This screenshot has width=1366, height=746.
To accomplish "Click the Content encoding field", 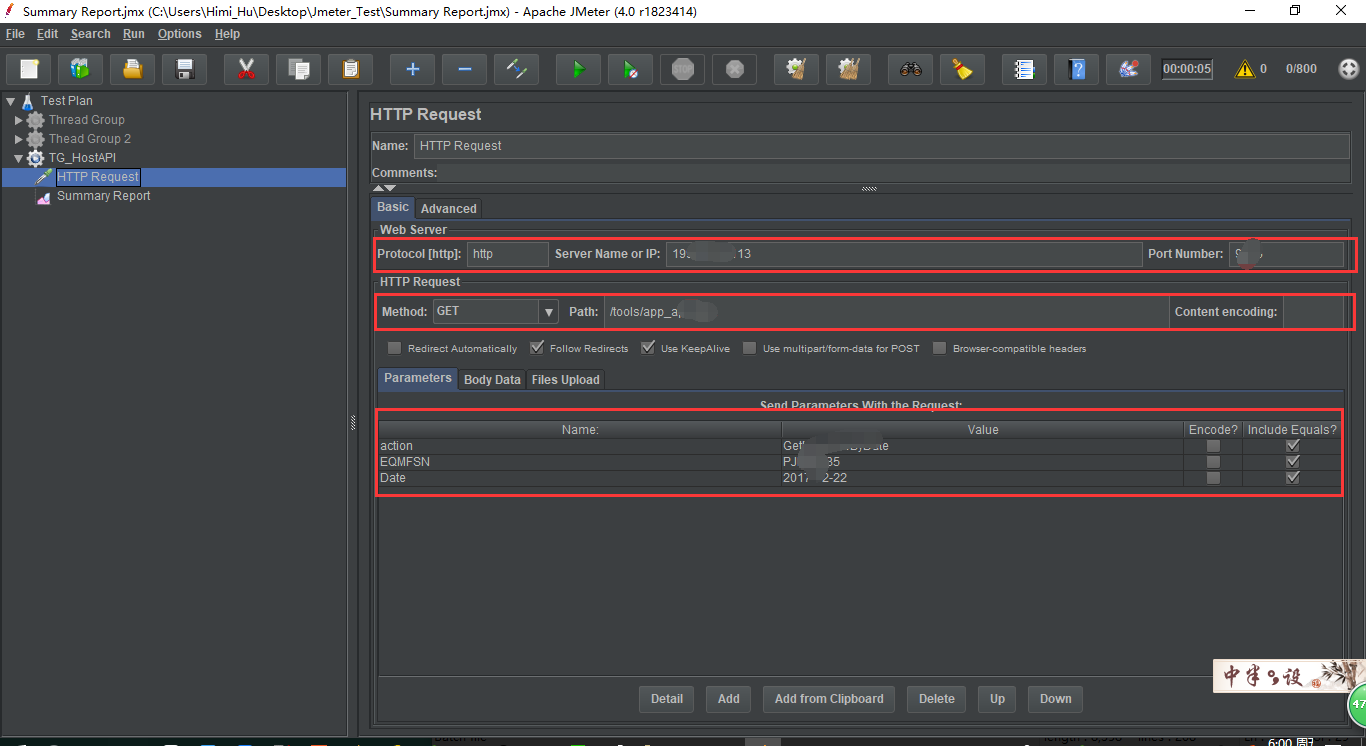I will (x=1314, y=312).
